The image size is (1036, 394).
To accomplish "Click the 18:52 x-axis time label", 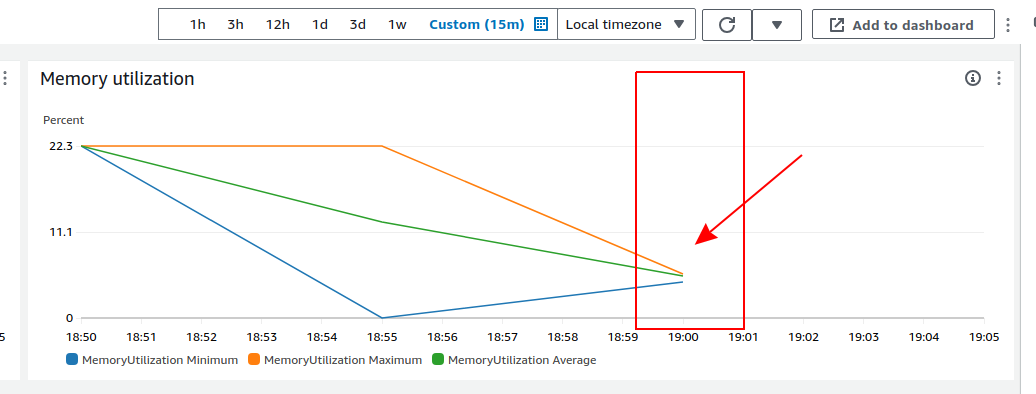I will coord(202,337).
